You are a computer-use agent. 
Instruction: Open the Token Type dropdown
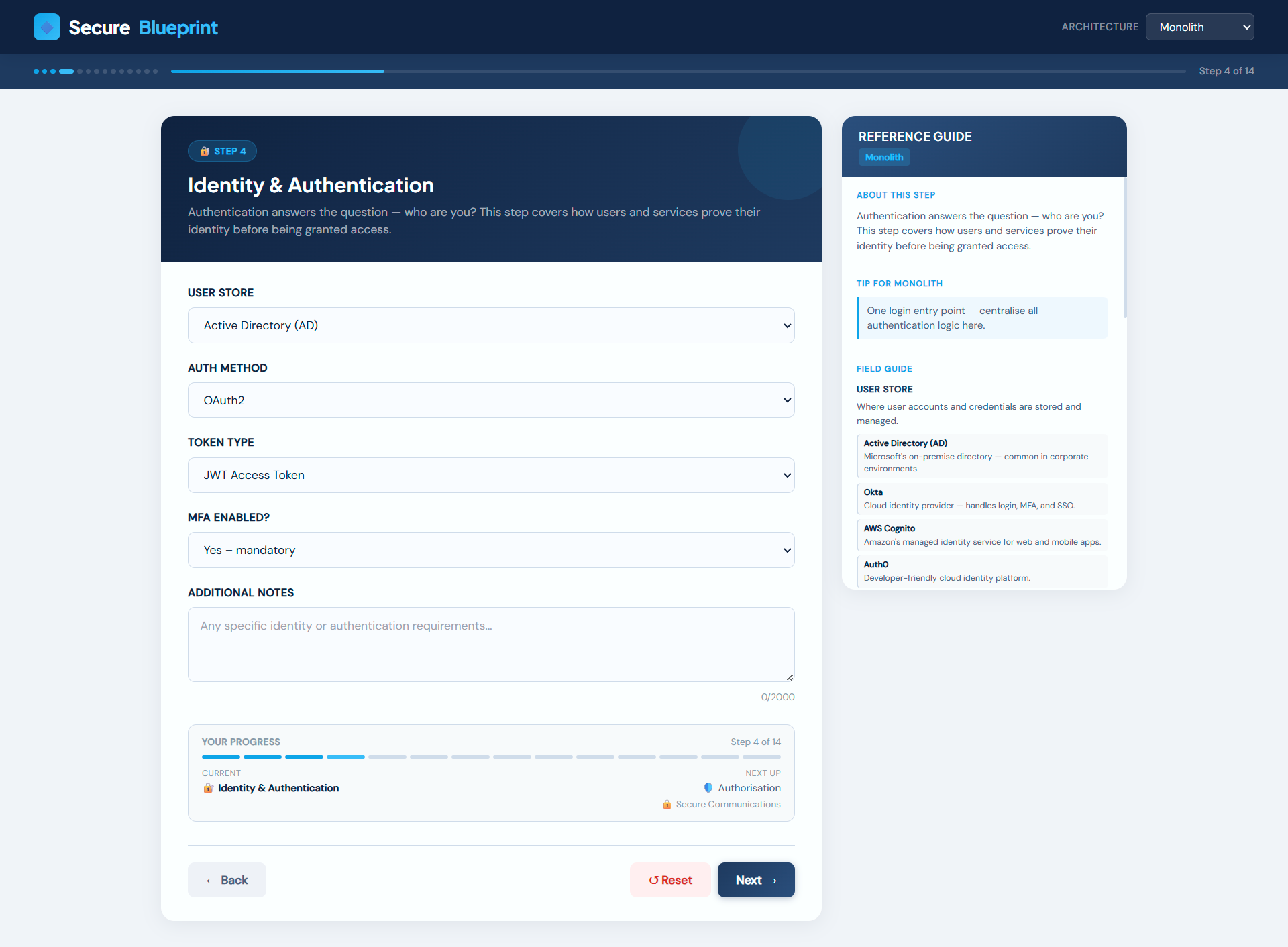coord(491,475)
